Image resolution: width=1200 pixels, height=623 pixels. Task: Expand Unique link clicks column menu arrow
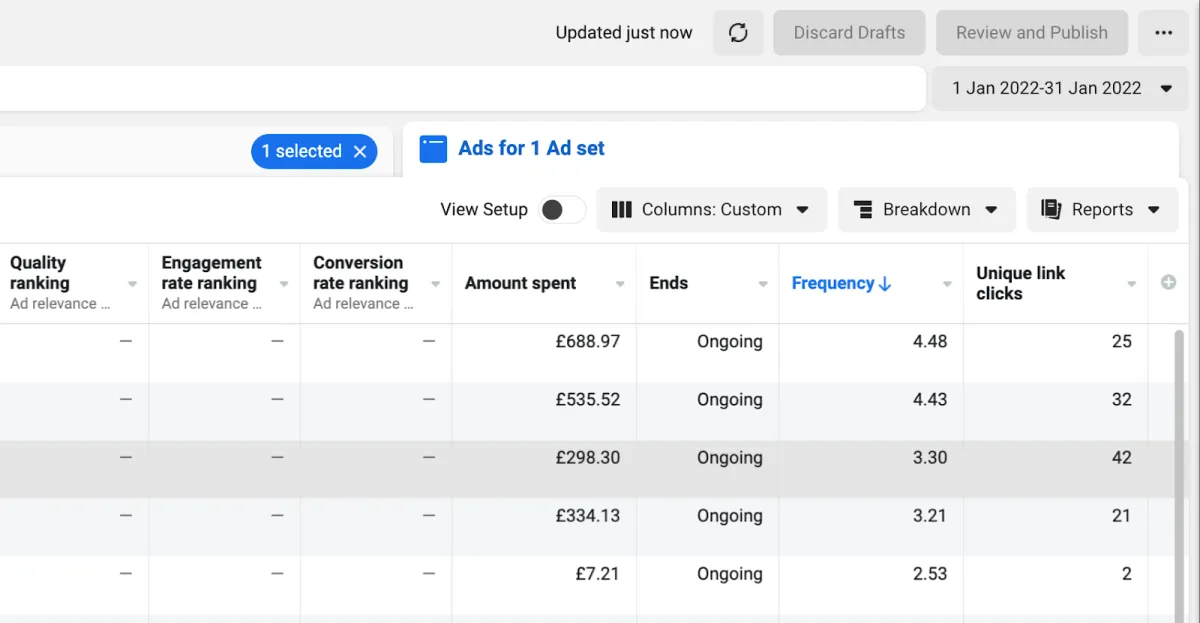1132,284
